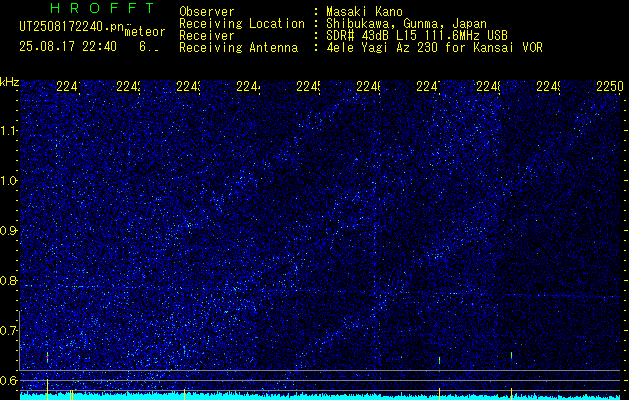Click the Receiving Location label
Screen dimensions: 629x400
pos(242,24)
